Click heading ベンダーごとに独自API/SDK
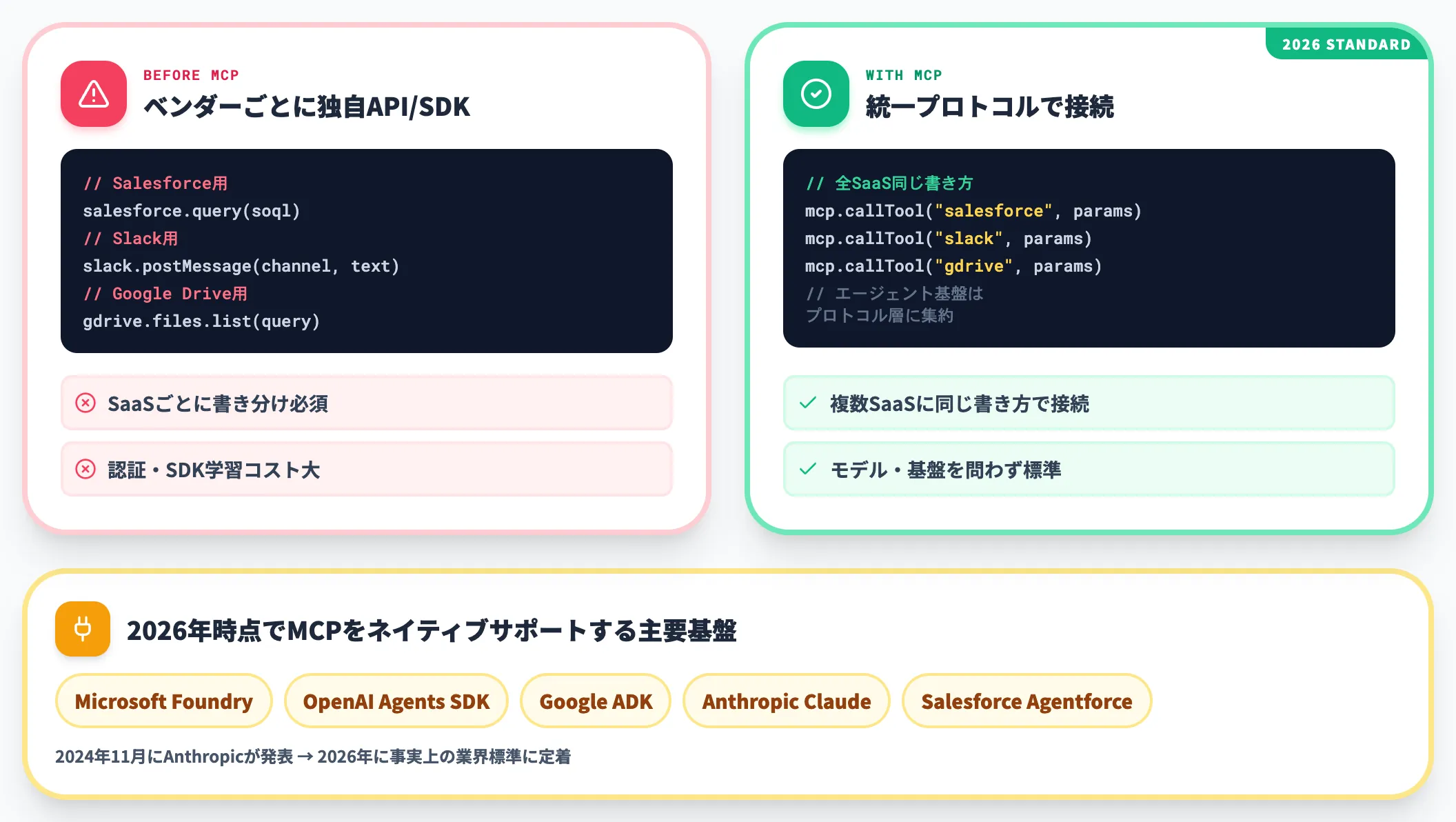The image size is (1456, 822). pyautogui.click(x=307, y=107)
